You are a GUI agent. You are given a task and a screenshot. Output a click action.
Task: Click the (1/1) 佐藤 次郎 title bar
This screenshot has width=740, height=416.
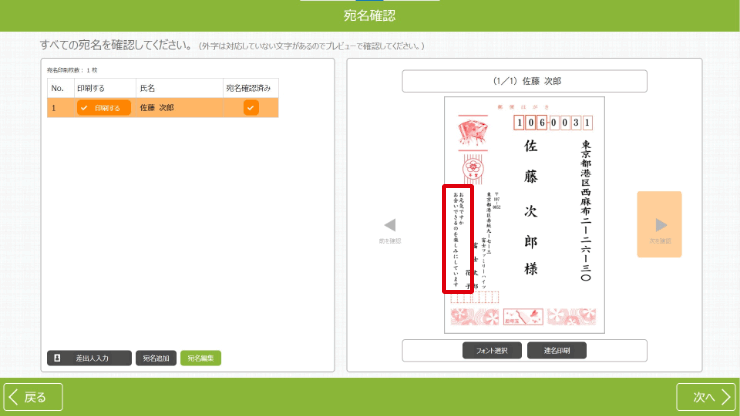525,80
